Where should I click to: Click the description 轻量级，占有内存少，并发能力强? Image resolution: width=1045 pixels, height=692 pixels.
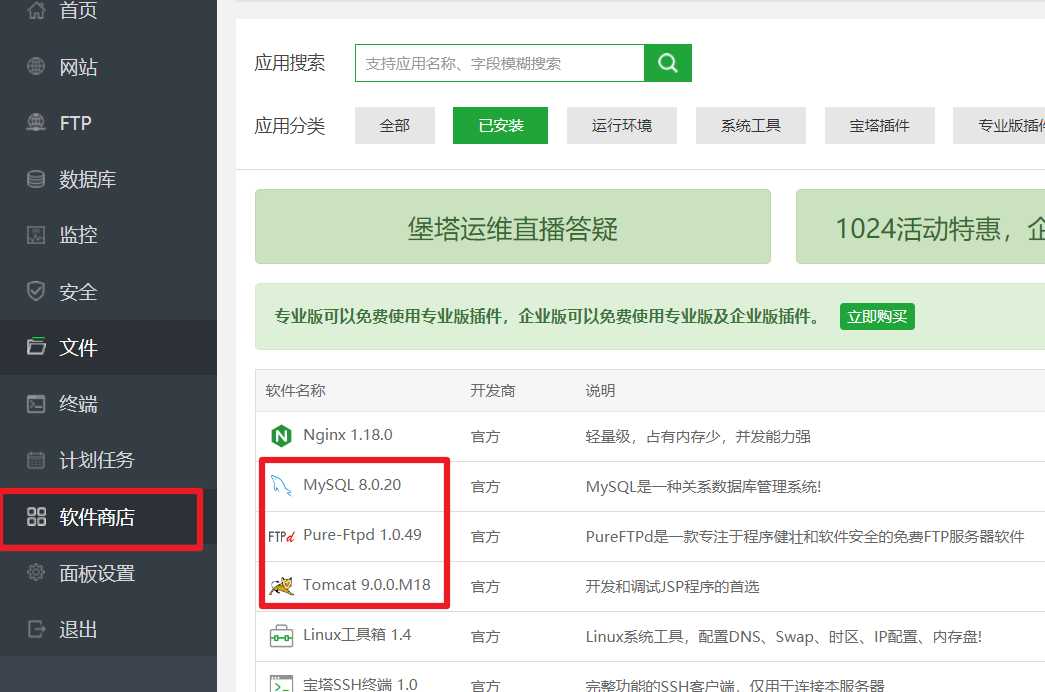pos(698,437)
